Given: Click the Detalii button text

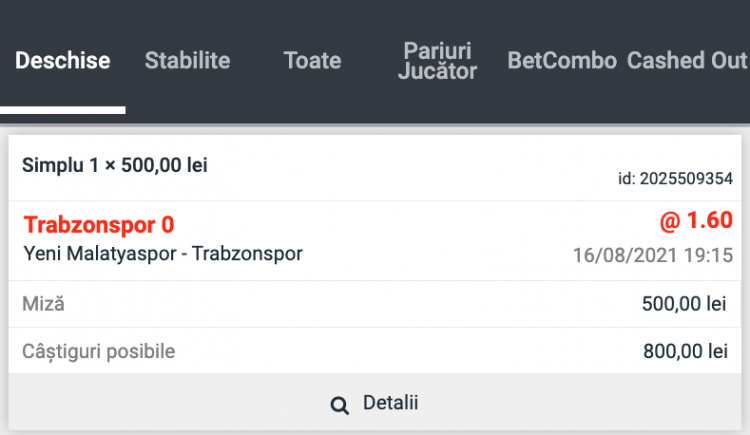Looking at the screenshot, I should [390, 404].
